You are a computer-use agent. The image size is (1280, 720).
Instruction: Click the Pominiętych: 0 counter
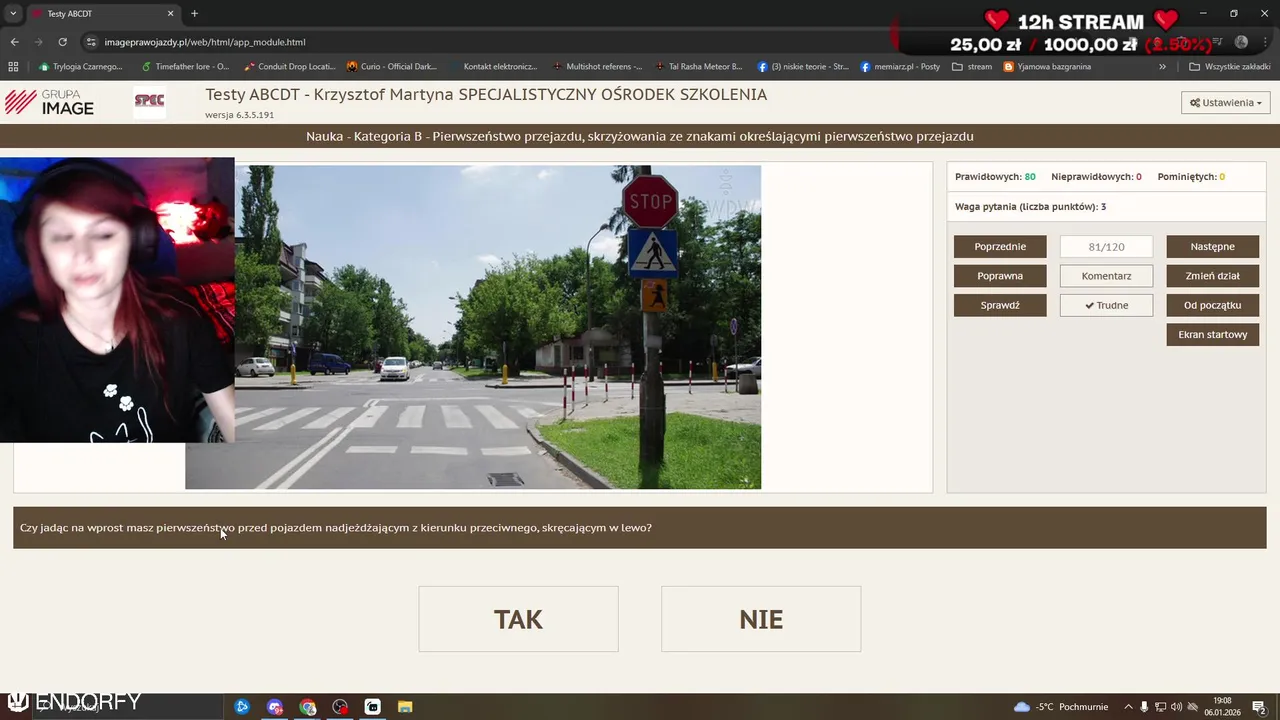[x=1191, y=177]
